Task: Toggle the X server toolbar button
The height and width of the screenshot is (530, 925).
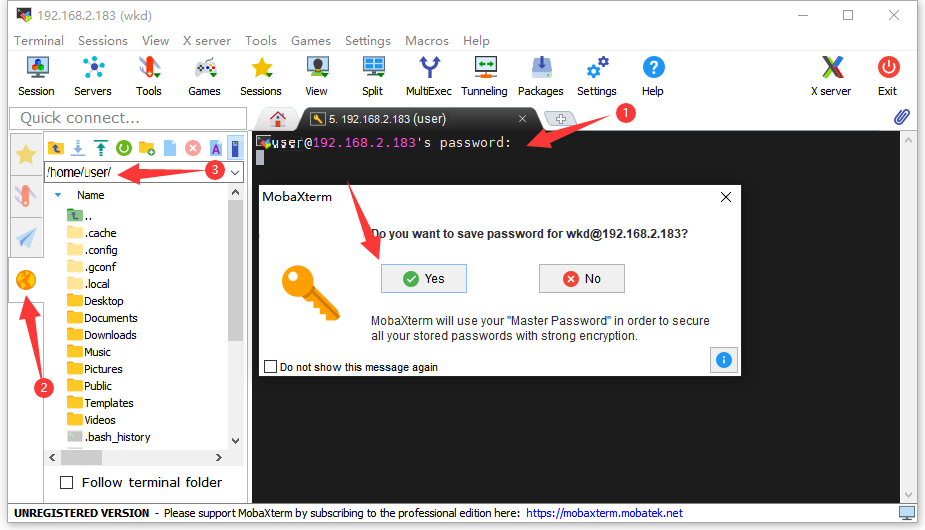Action: point(831,76)
